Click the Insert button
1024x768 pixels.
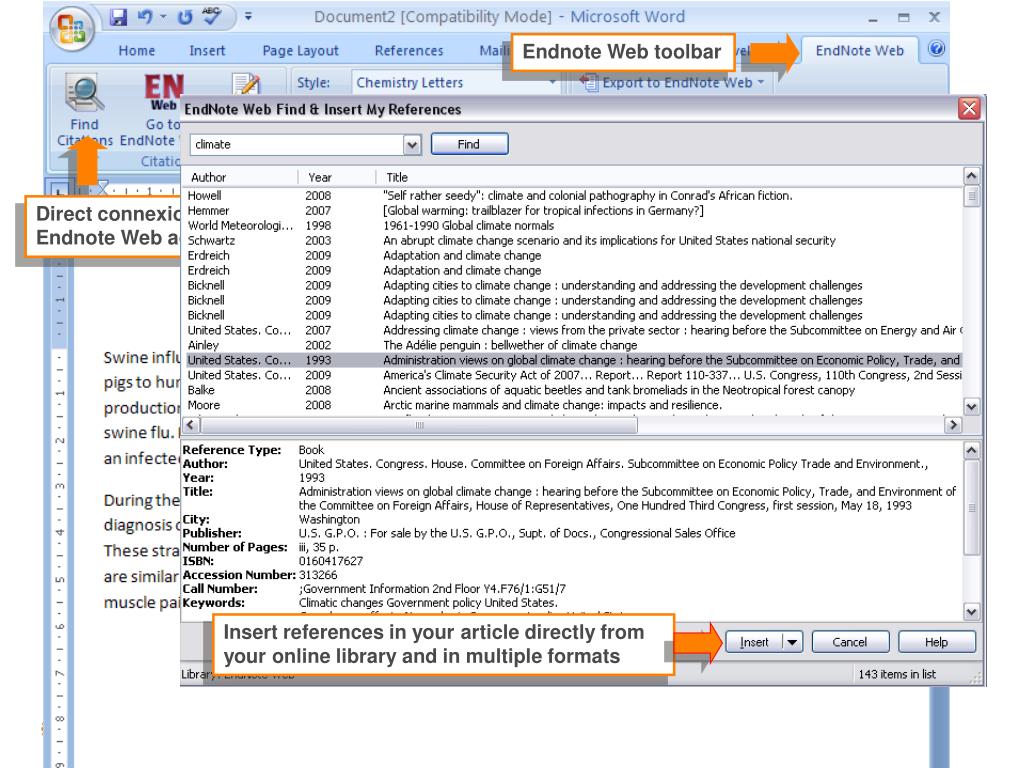[754, 642]
